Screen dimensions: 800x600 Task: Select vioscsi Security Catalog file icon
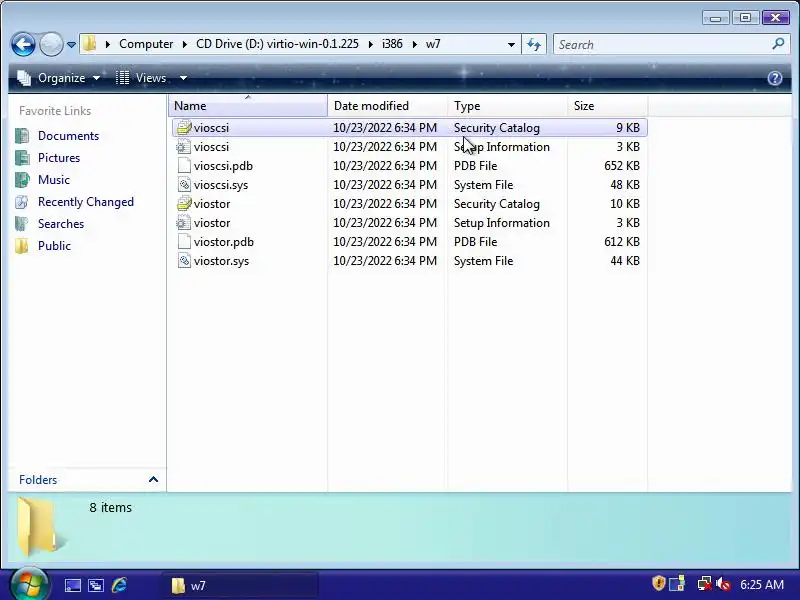coord(184,128)
